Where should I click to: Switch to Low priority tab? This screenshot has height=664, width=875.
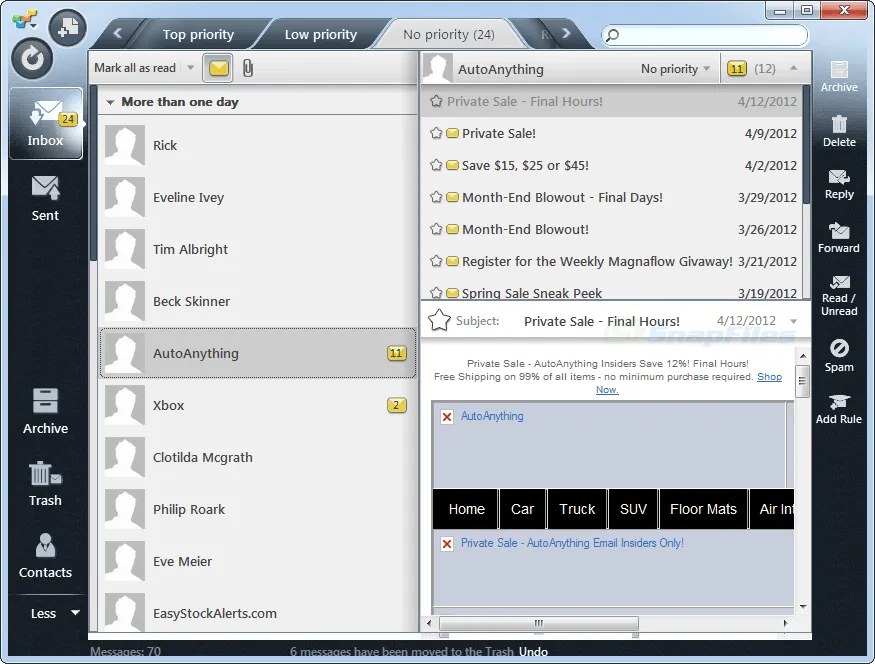321,35
